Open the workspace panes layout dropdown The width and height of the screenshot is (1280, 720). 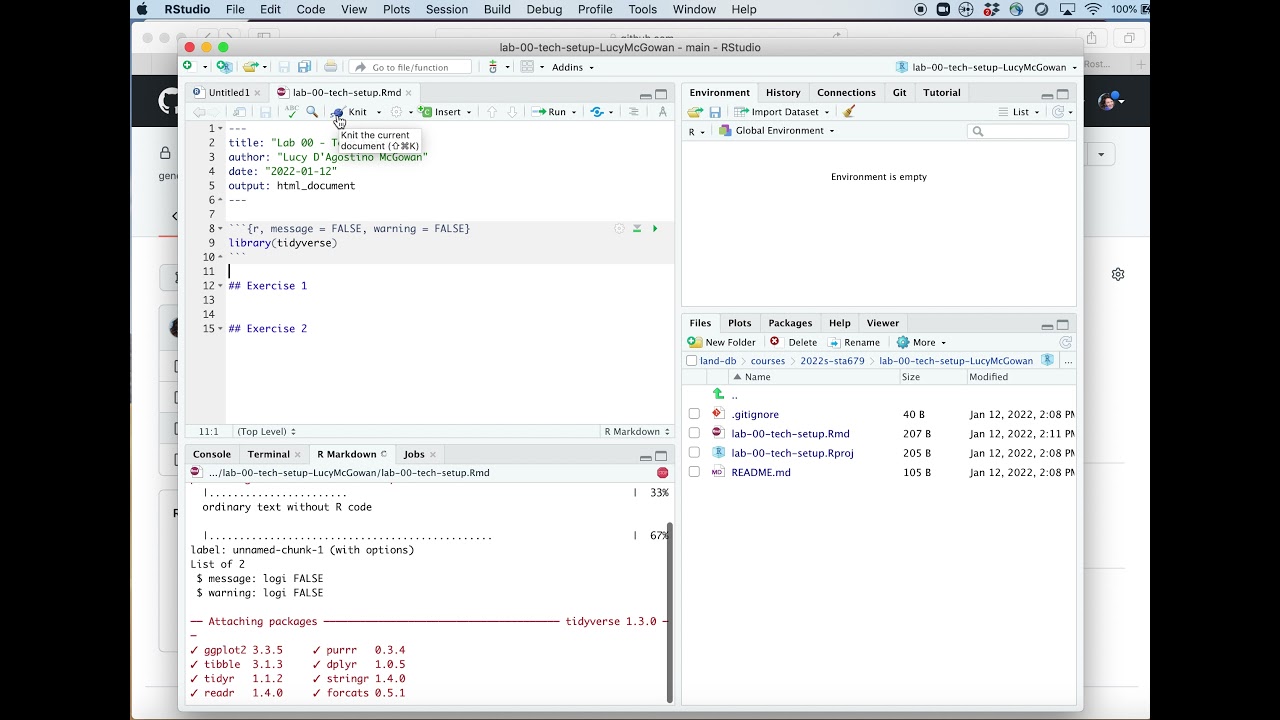[531, 67]
